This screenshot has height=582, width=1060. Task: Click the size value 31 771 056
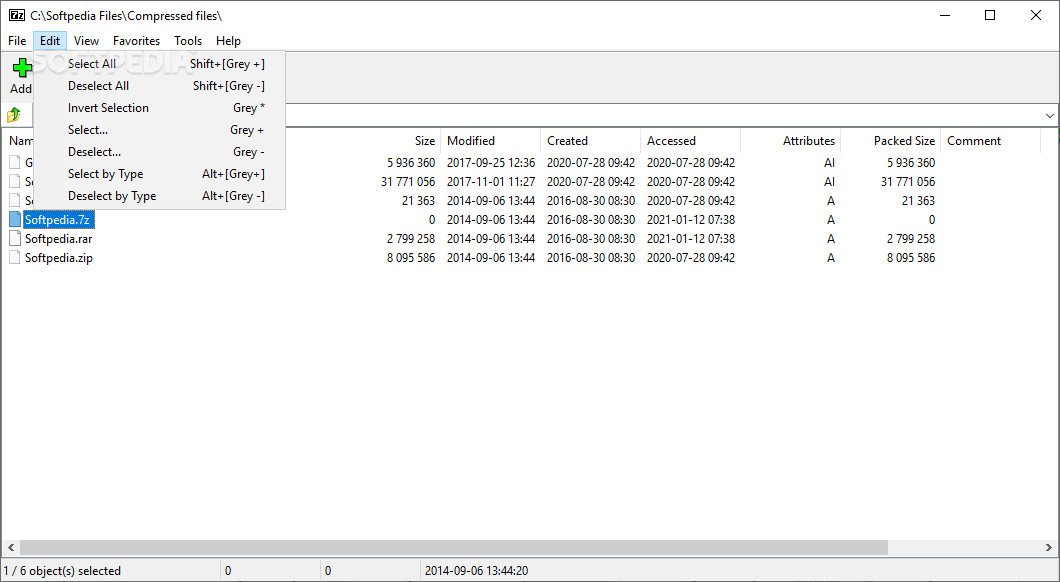[x=408, y=181]
